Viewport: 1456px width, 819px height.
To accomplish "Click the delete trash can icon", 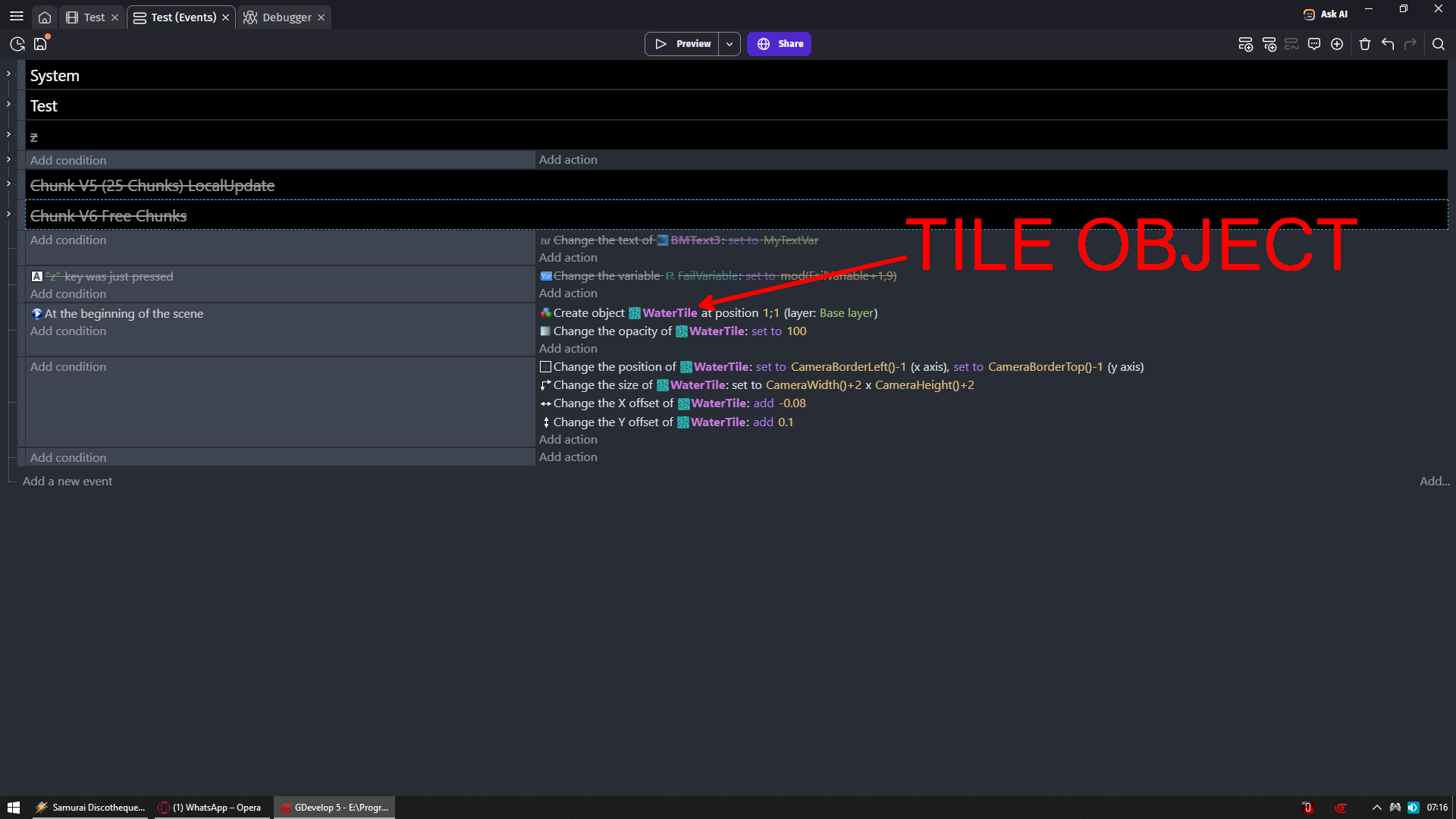I will pyautogui.click(x=1365, y=44).
